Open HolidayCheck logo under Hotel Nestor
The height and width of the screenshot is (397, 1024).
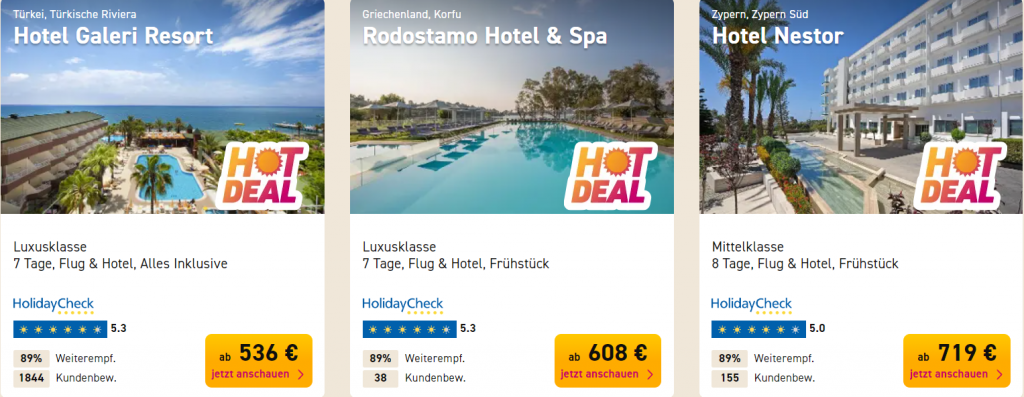coord(752,305)
